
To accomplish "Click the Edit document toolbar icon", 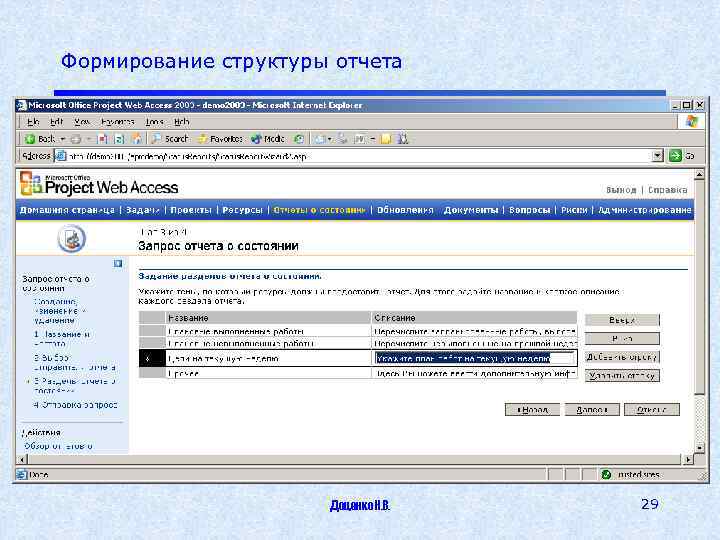I will coord(360,139).
